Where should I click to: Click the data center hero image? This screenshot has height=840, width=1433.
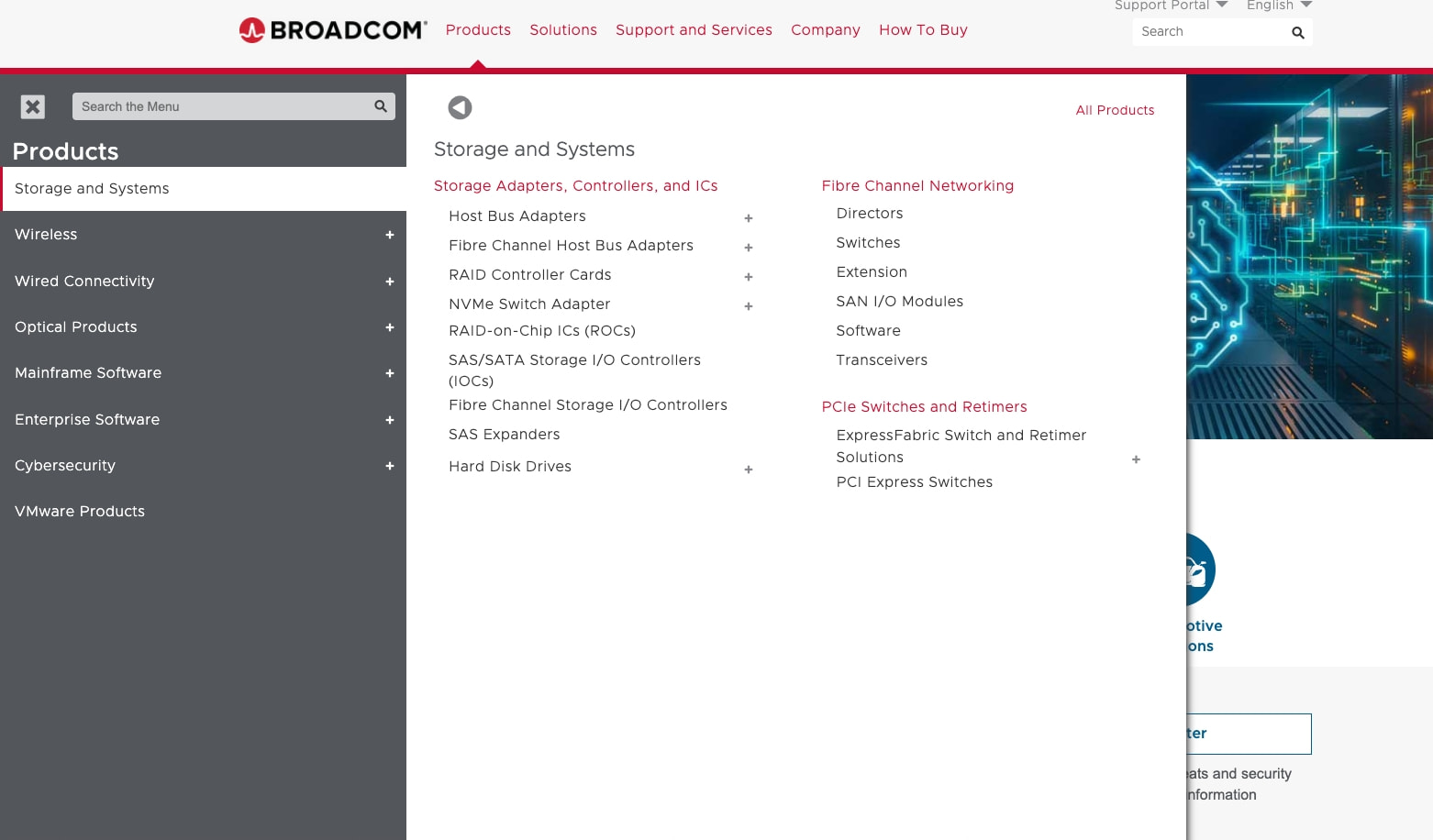(x=1309, y=257)
